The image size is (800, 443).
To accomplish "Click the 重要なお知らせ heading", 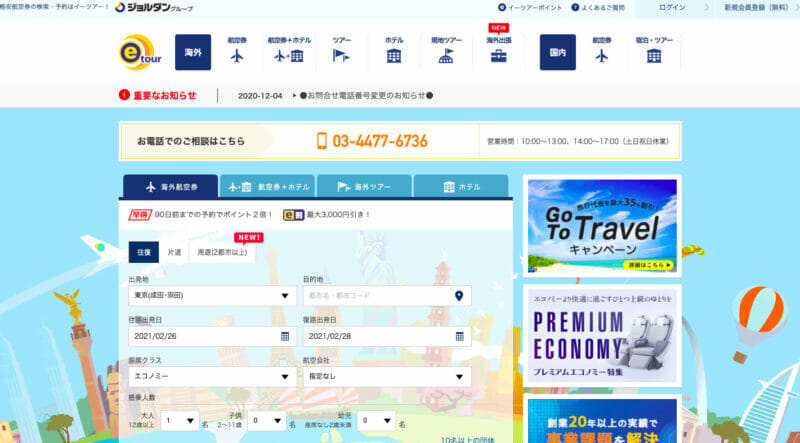I will click(165, 95).
